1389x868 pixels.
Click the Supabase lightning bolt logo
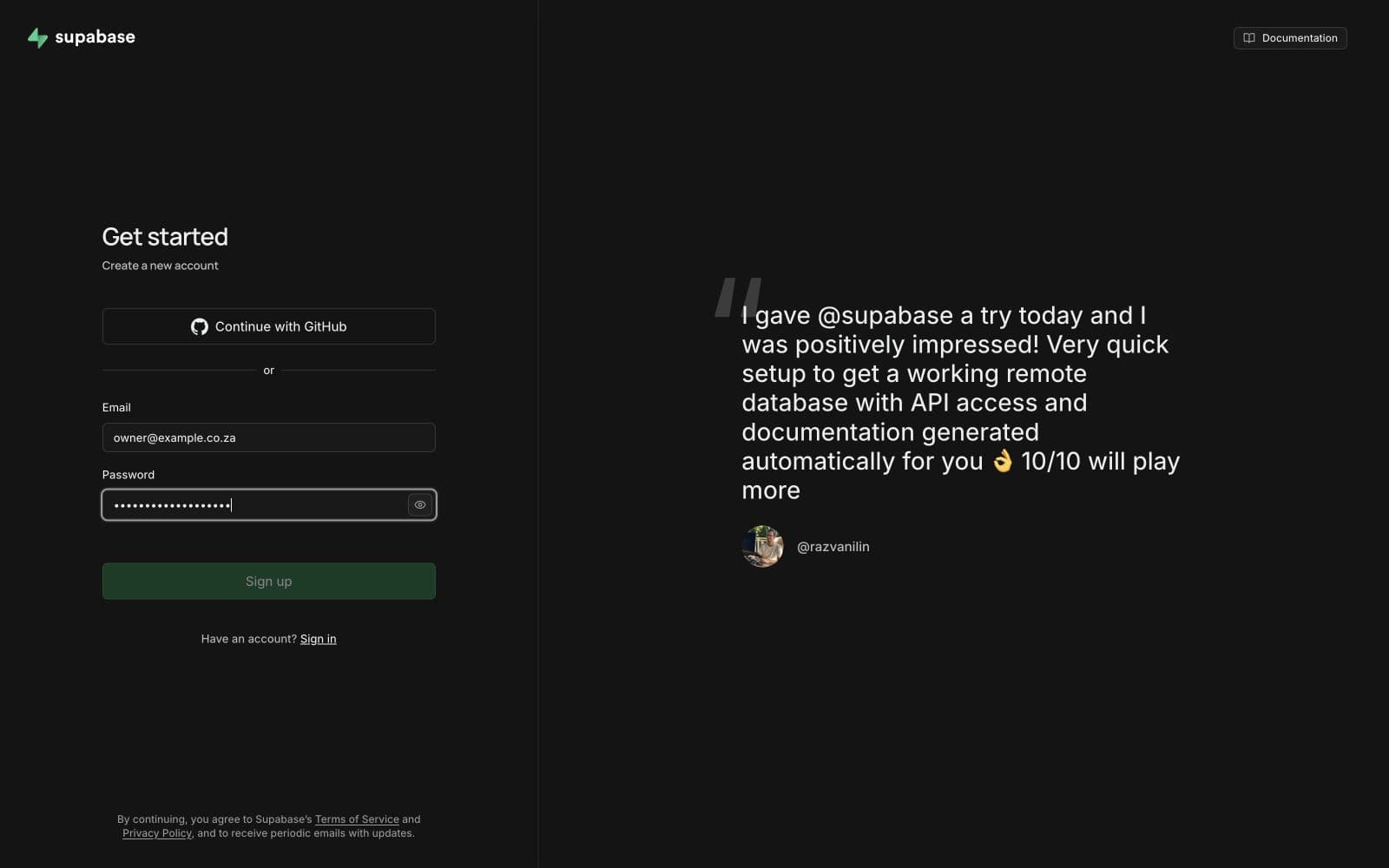pos(37,37)
